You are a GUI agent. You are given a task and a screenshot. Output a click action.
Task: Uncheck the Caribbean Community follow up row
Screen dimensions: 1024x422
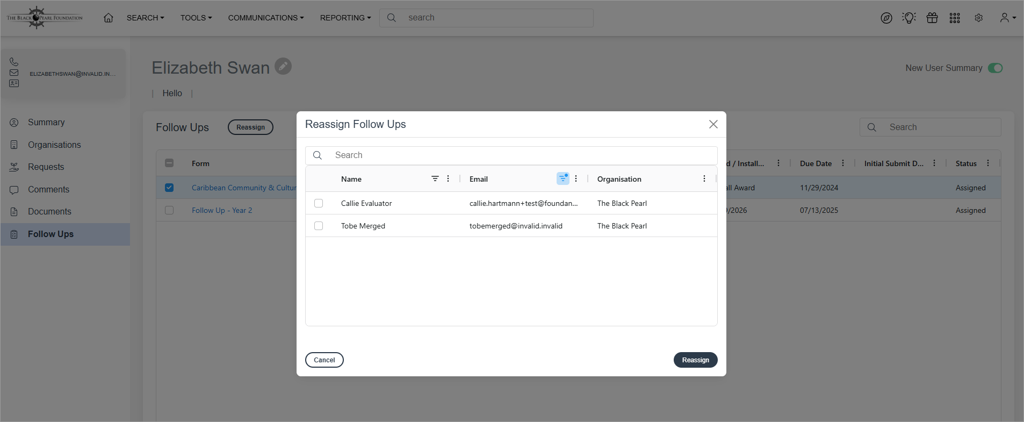tap(169, 187)
